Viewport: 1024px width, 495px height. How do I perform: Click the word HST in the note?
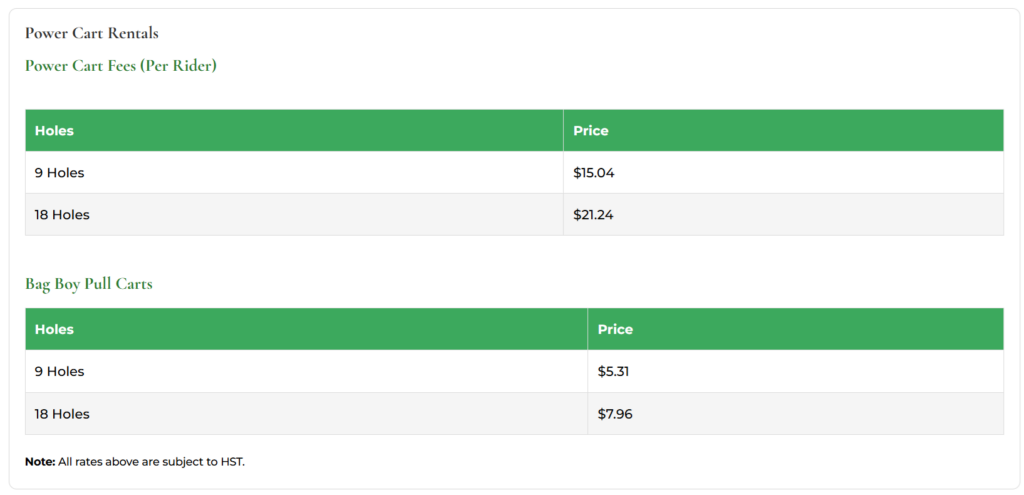pyautogui.click(x=231, y=462)
